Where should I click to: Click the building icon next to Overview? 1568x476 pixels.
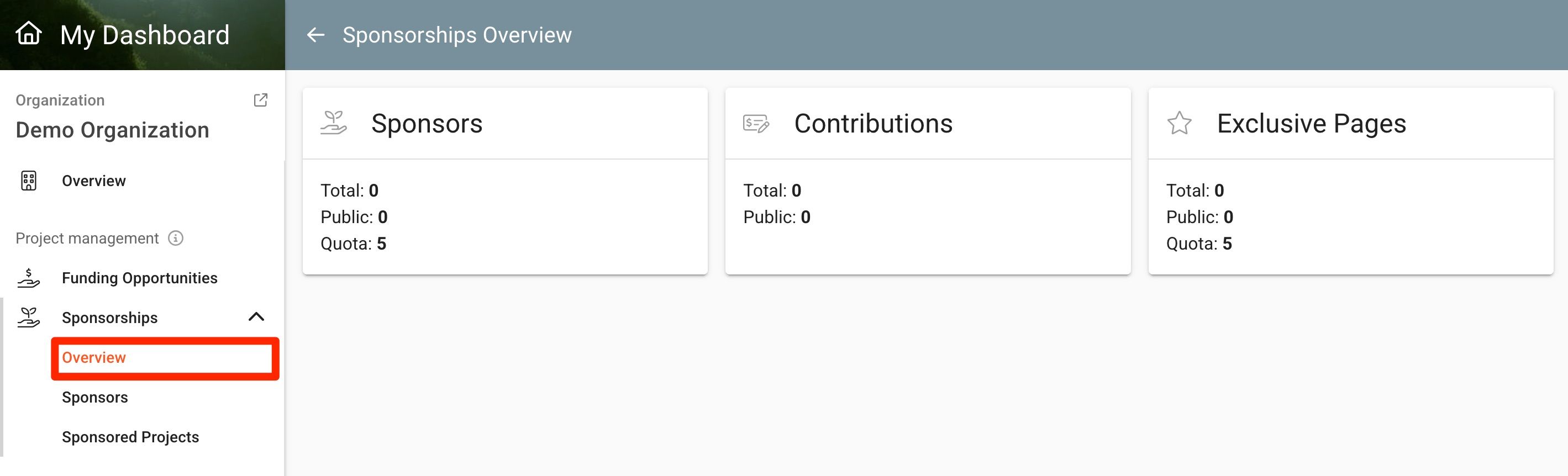pyautogui.click(x=29, y=181)
